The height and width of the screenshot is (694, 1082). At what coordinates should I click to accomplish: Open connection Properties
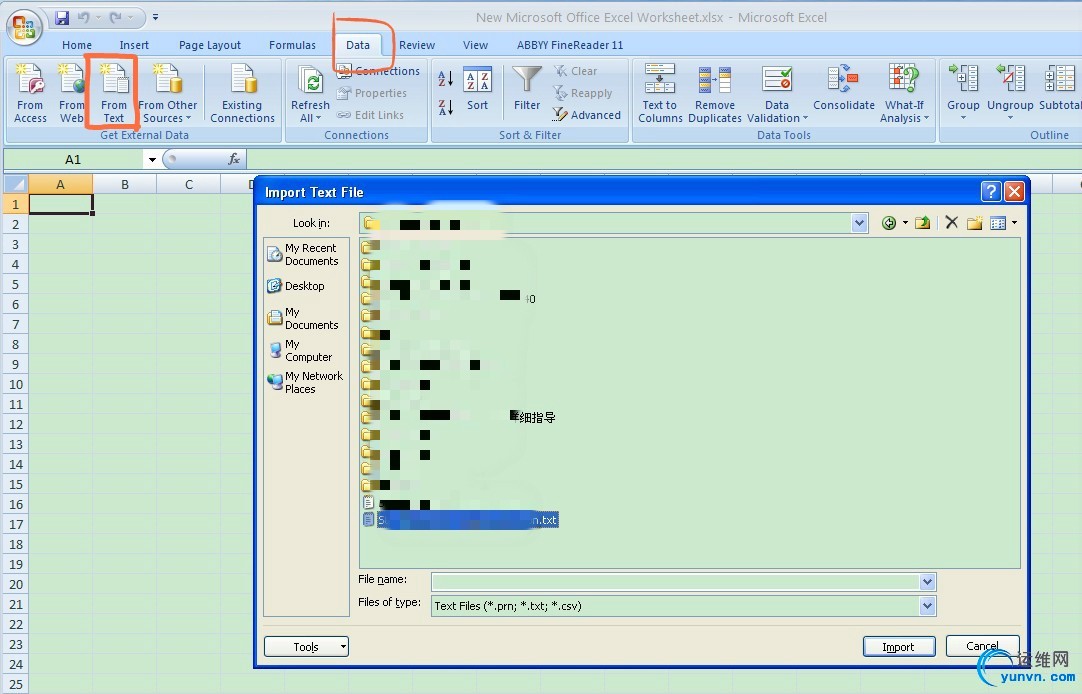372,93
